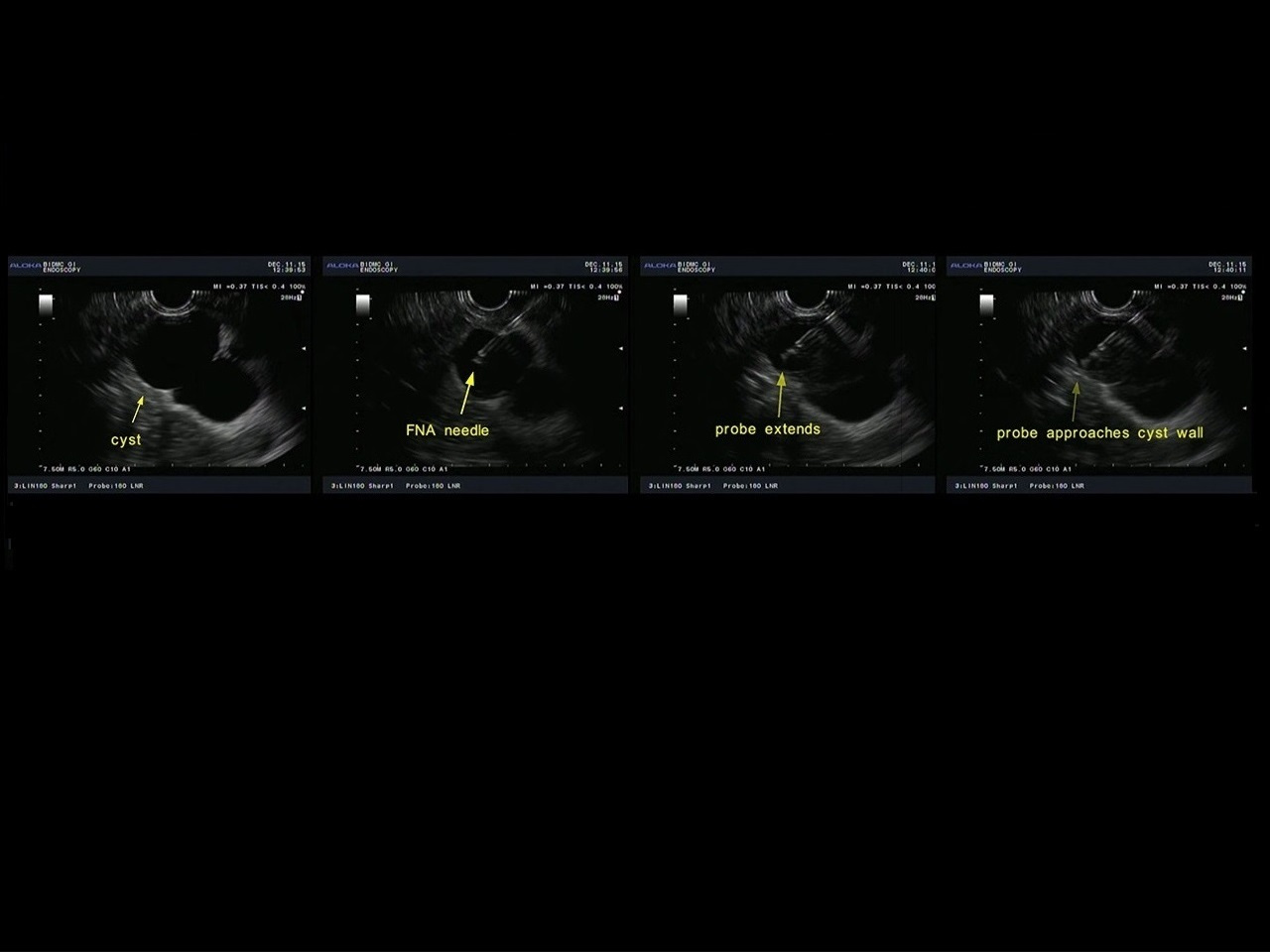
Task: Adjust the white gain bar on panel left
Action: [x=45, y=303]
